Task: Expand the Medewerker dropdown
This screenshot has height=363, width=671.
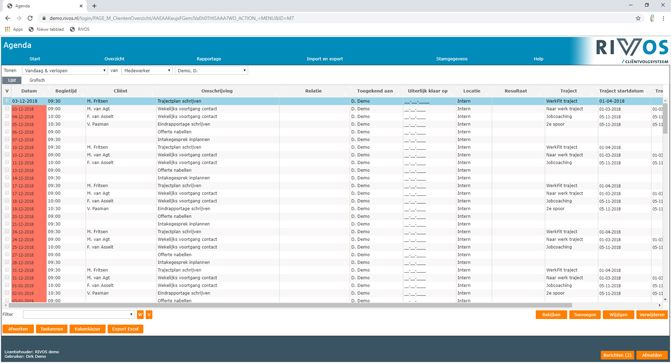Action: [x=147, y=70]
